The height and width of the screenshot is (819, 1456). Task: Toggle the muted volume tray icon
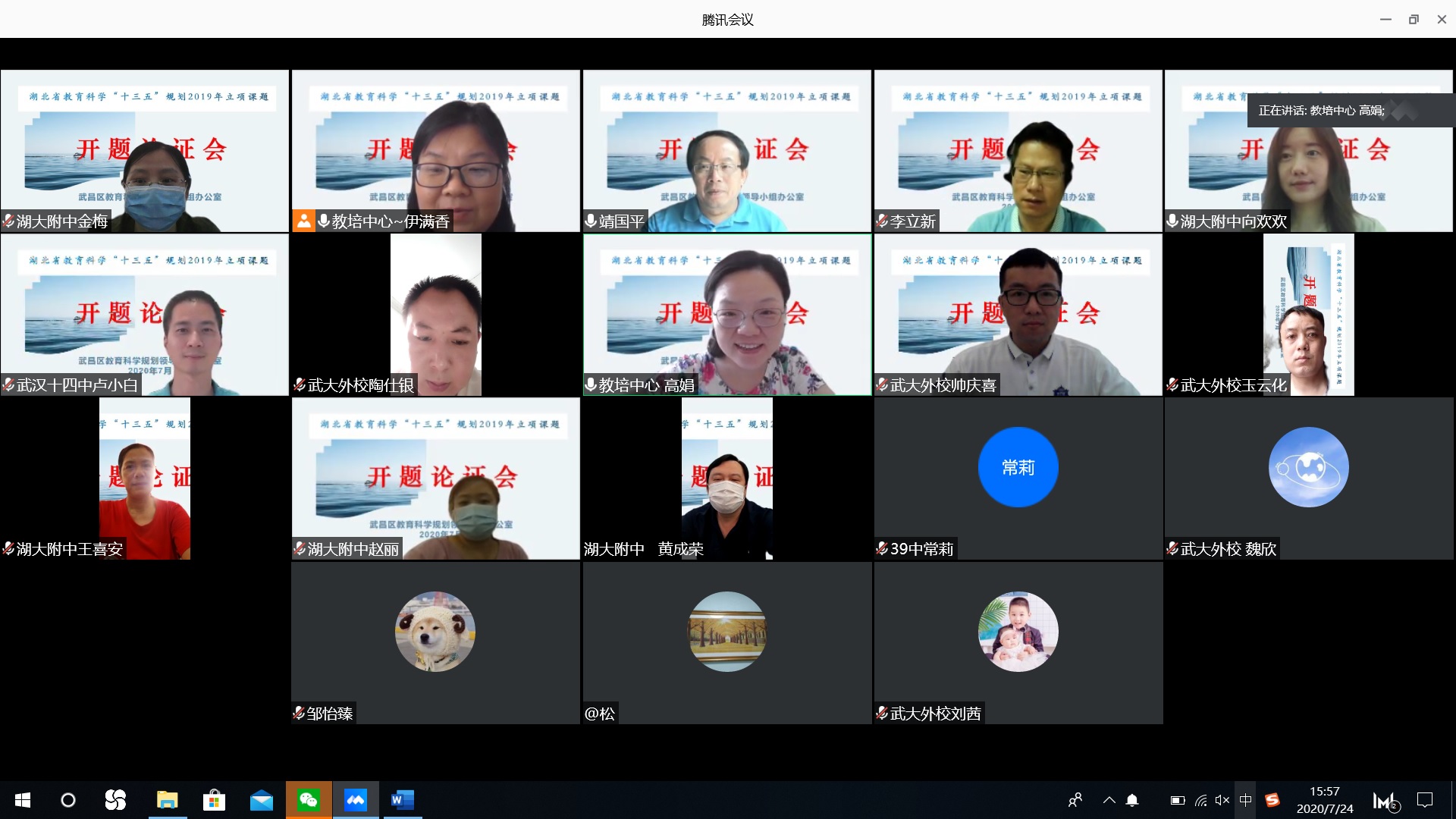[1222, 800]
